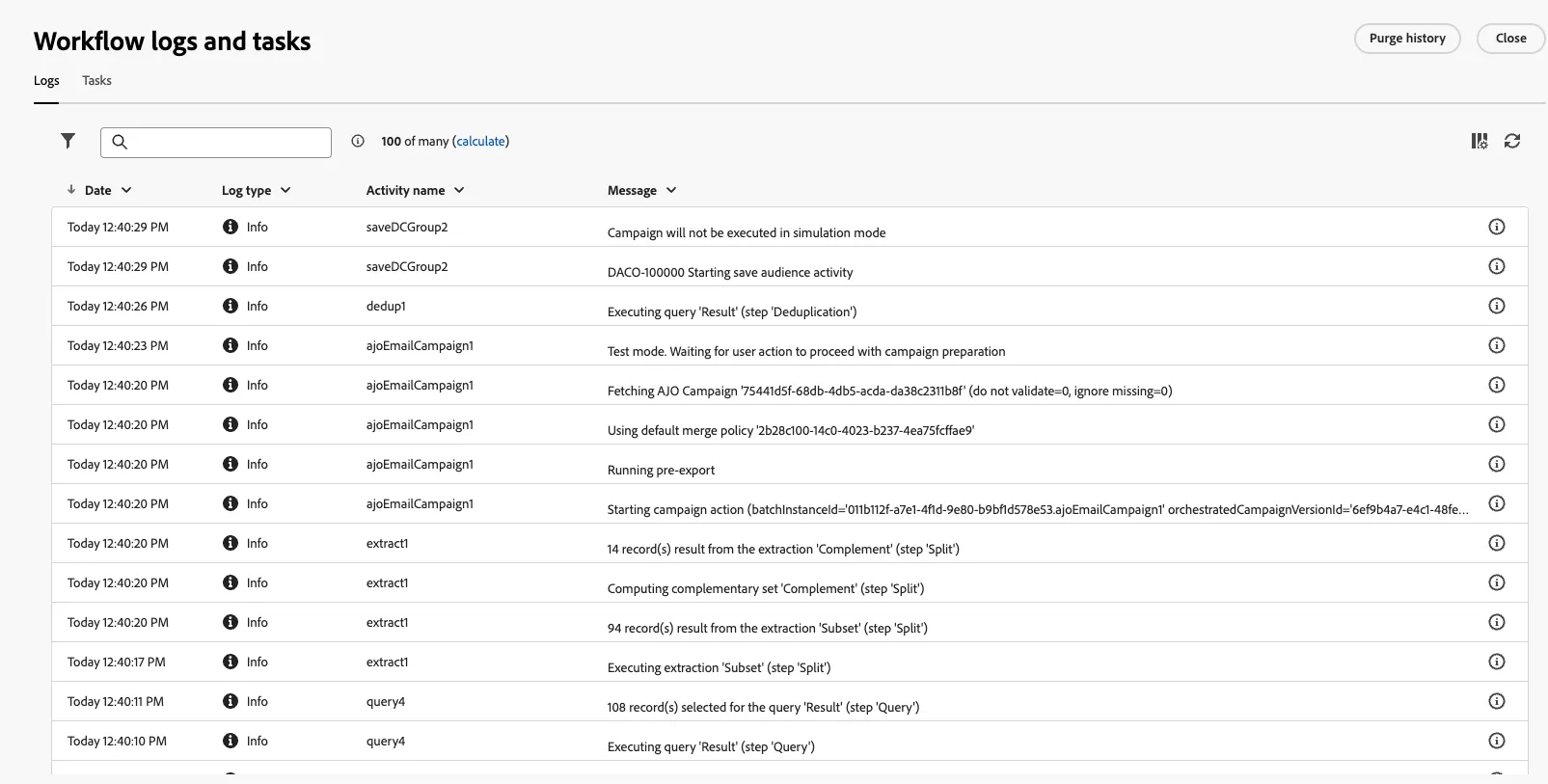The image size is (1548, 784).
Task: Open the logs filter funnel icon
Action: [68, 141]
